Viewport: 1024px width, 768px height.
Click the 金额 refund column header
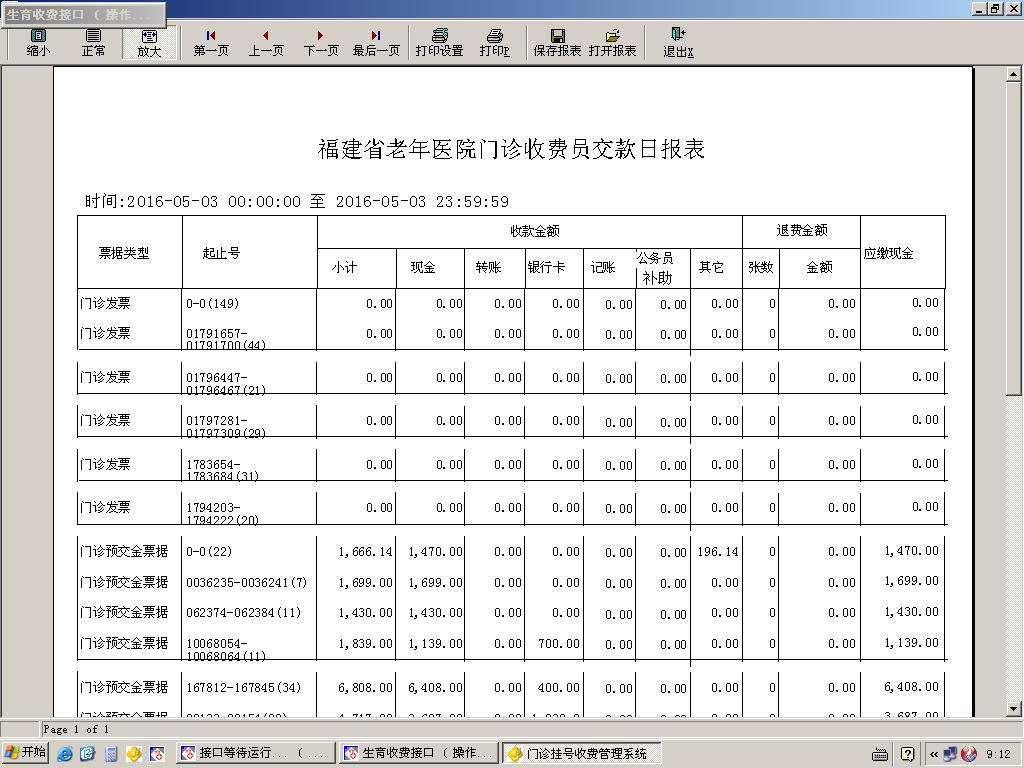click(819, 267)
